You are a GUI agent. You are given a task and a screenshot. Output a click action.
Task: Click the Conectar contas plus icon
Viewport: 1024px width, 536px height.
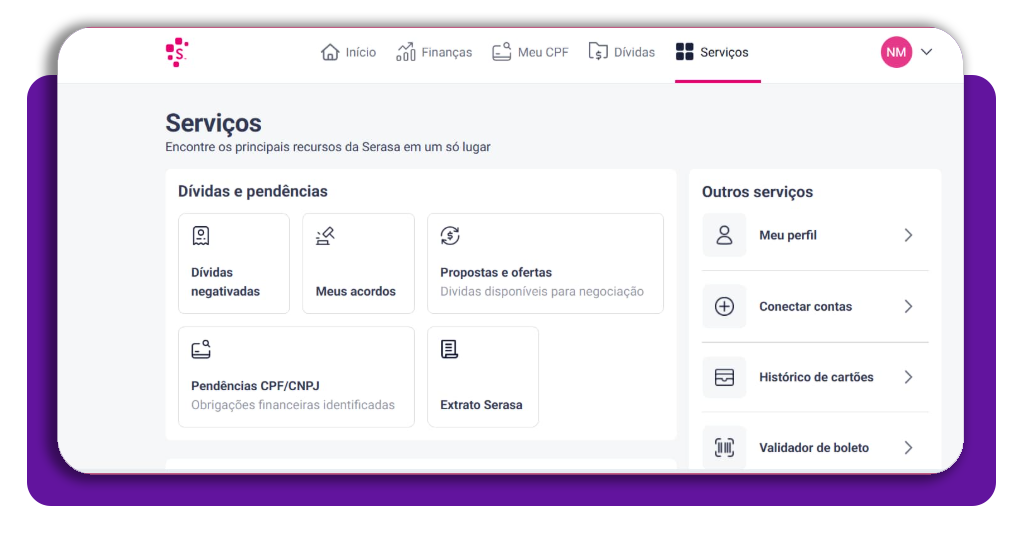(x=724, y=306)
